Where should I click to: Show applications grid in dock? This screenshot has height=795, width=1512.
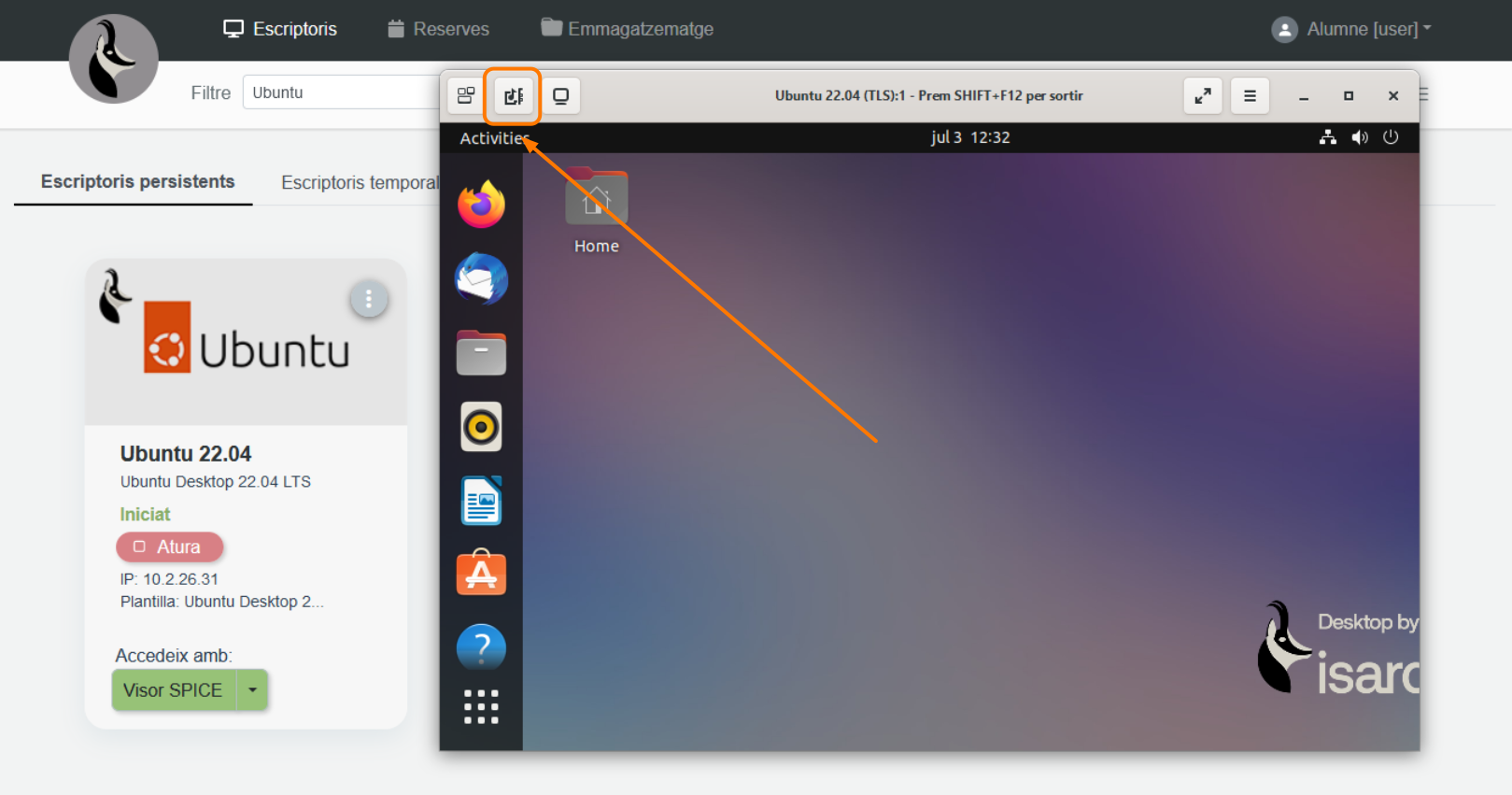[481, 707]
